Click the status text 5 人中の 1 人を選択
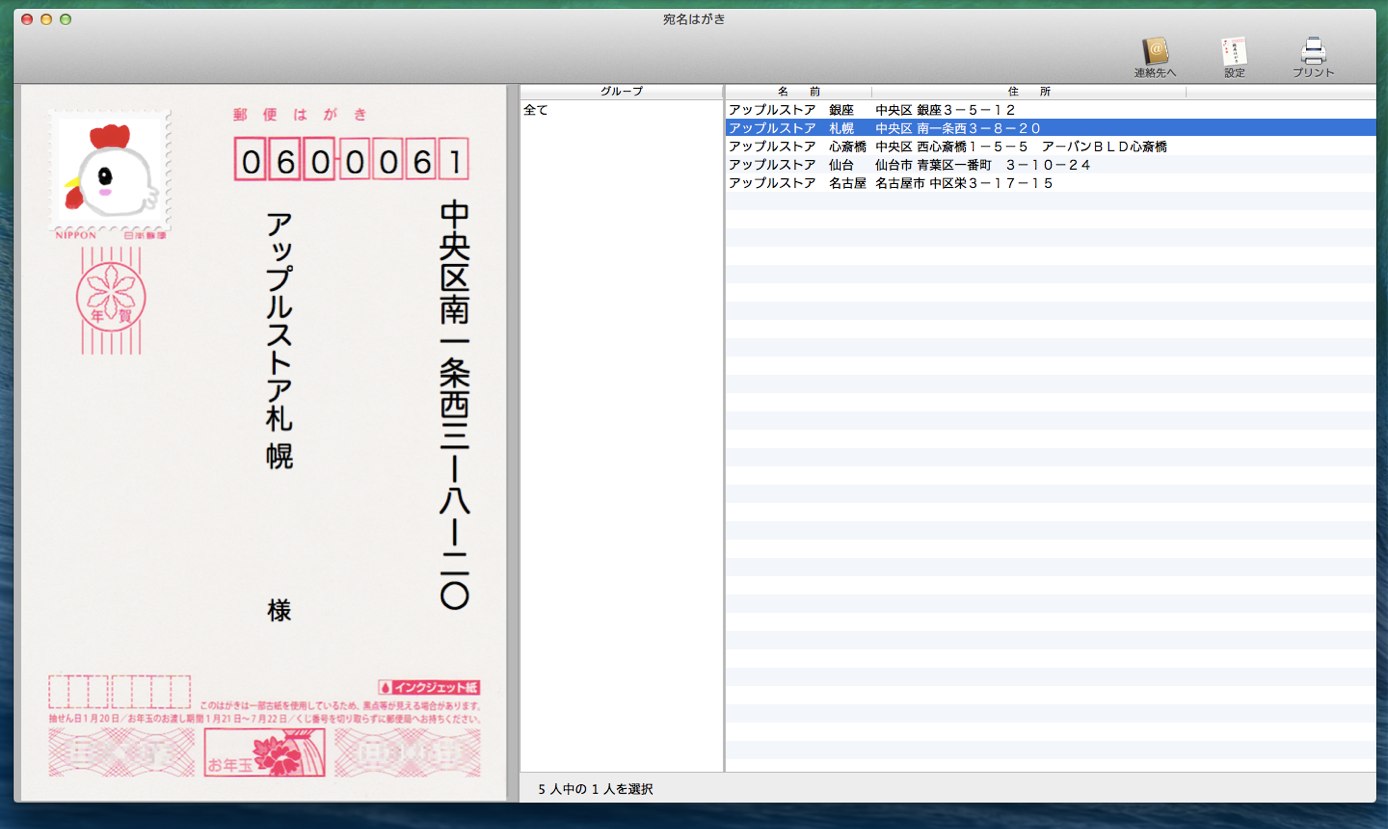This screenshot has height=829, width=1388. click(595, 789)
